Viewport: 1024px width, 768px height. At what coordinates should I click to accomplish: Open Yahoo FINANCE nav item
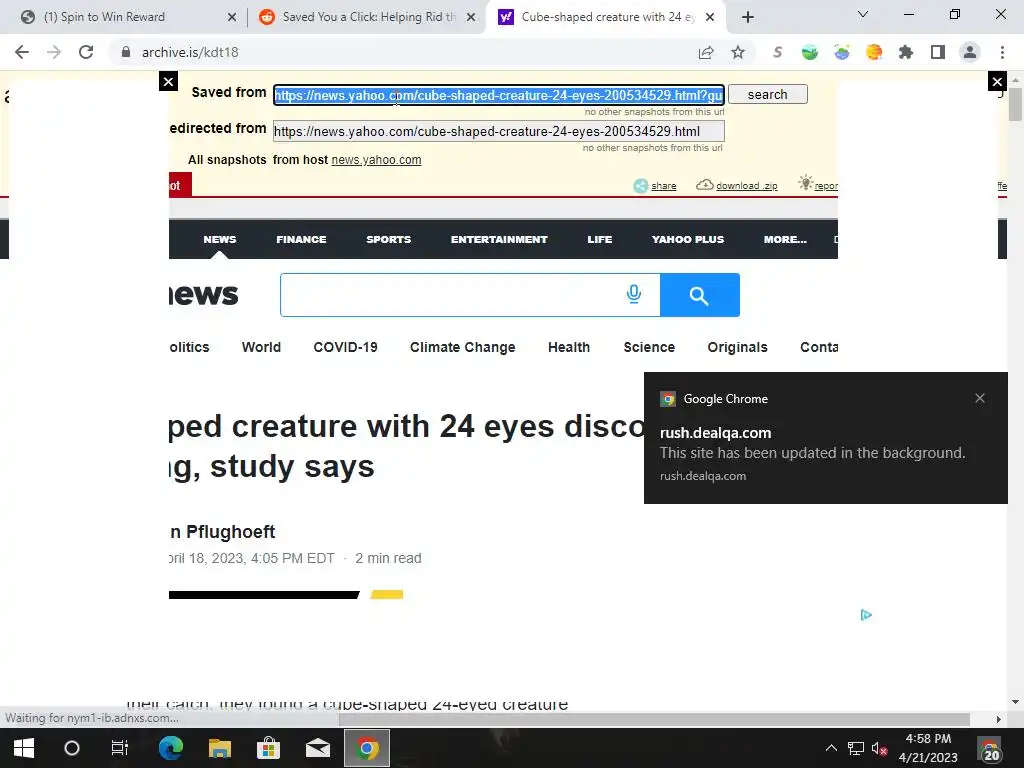click(301, 240)
